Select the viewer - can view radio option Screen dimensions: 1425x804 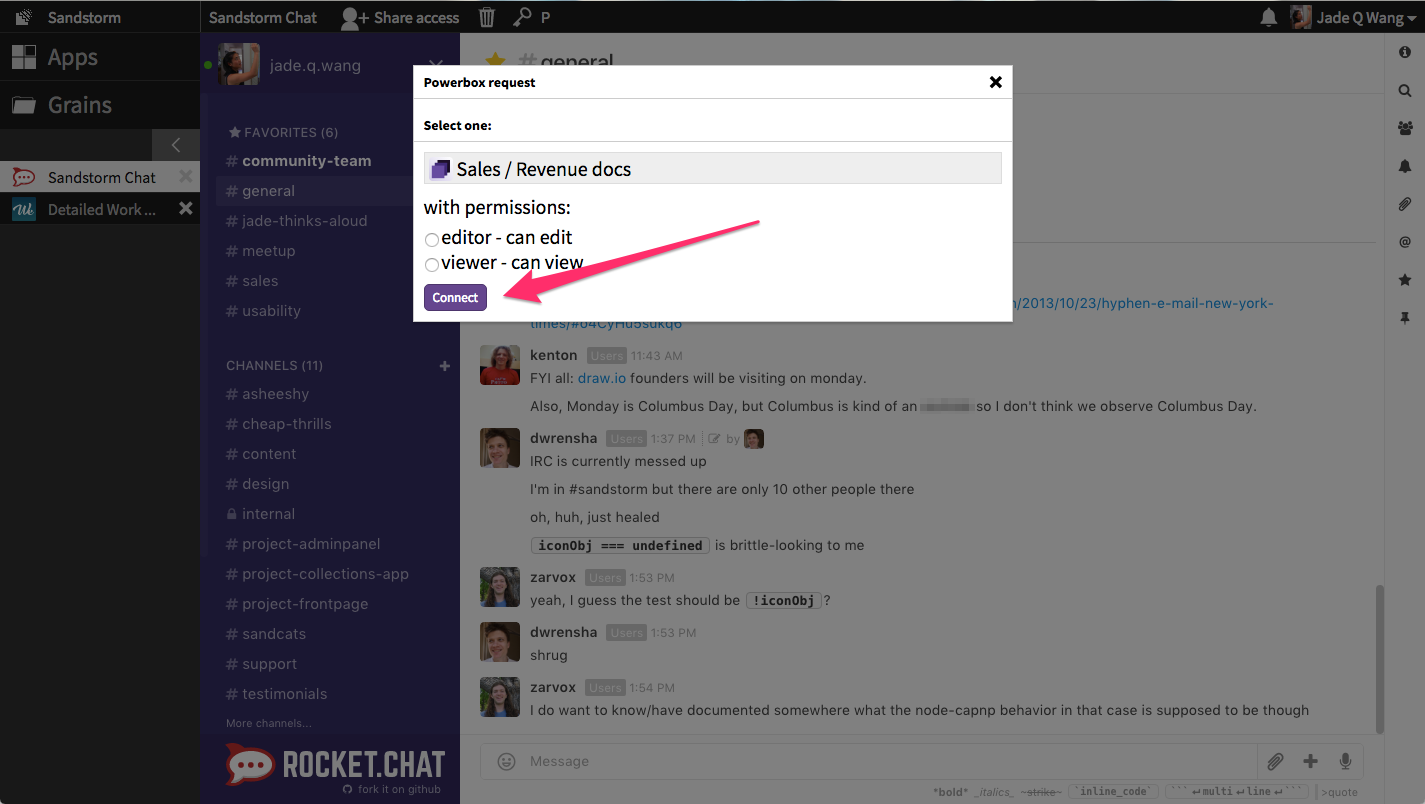coord(432,265)
